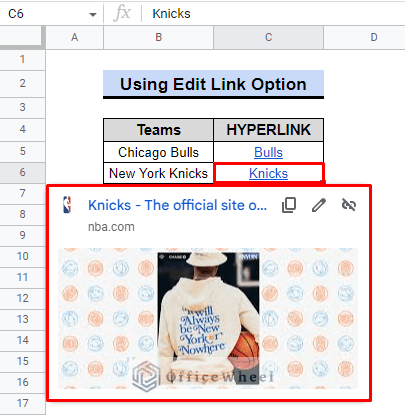Viewport: 405px width, 415px height.
Task: Remove link using the unlink icon
Action: [349, 205]
